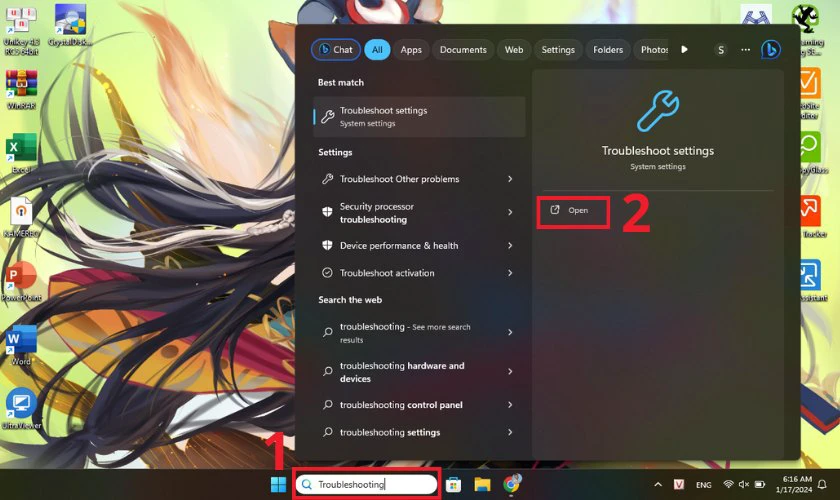Viewport: 840px width, 500px height.
Task: Open Microsoft Store from the taskbar
Action: click(453, 485)
